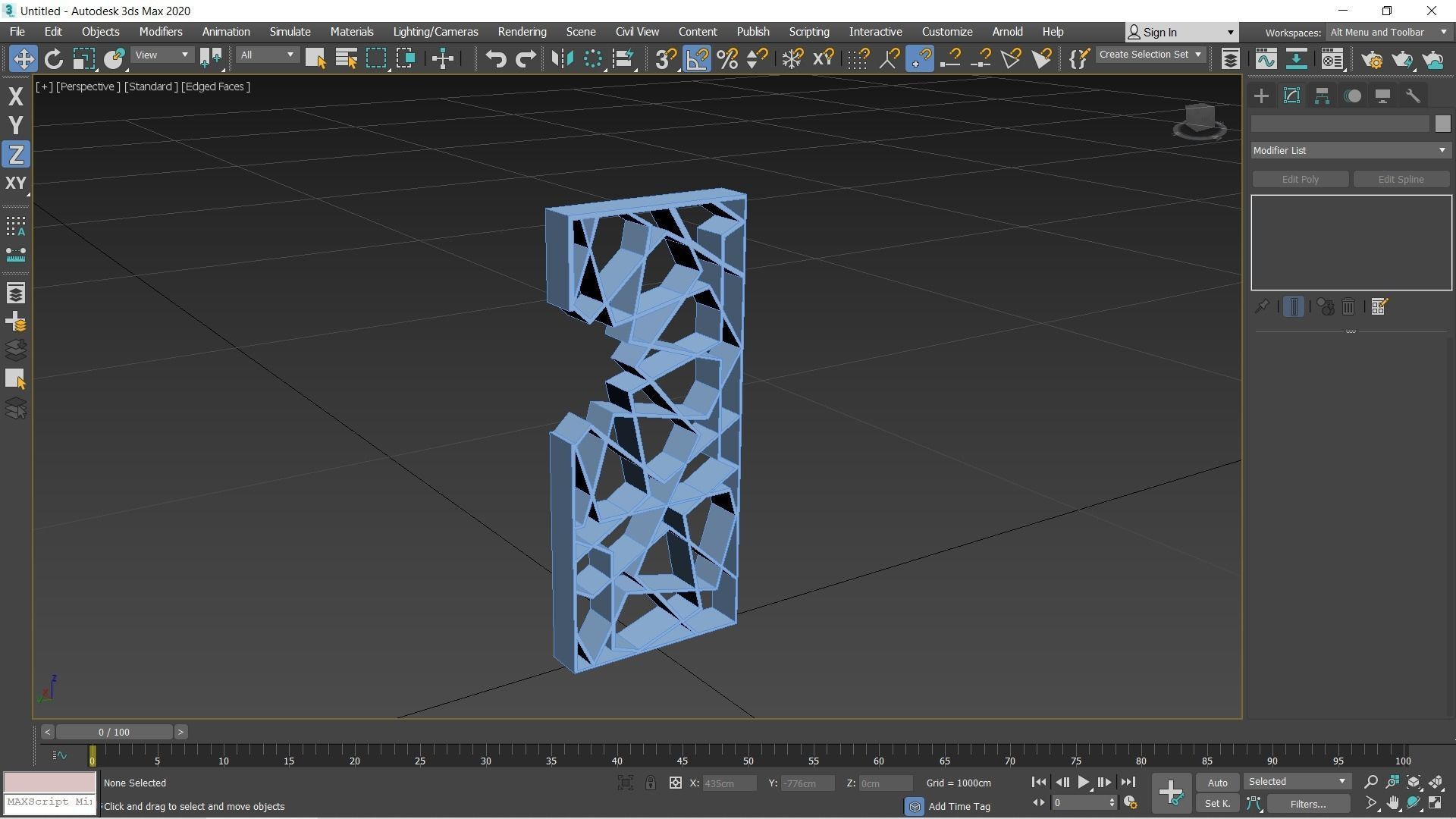Switch to Create command panel tab

(x=1261, y=96)
